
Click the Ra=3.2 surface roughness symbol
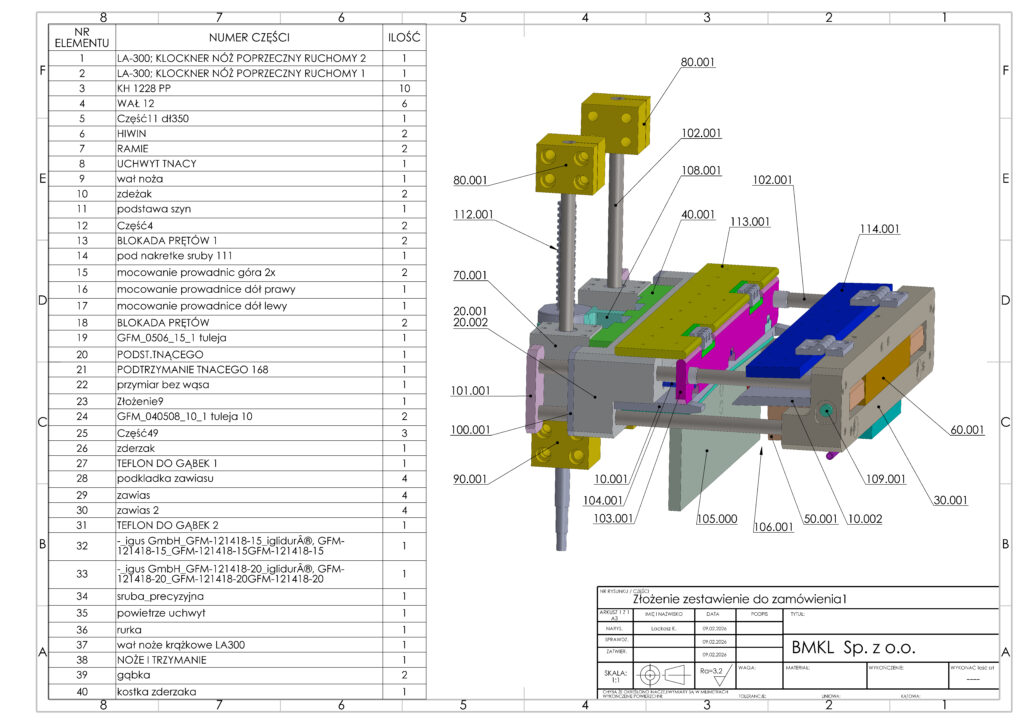[x=713, y=672]
